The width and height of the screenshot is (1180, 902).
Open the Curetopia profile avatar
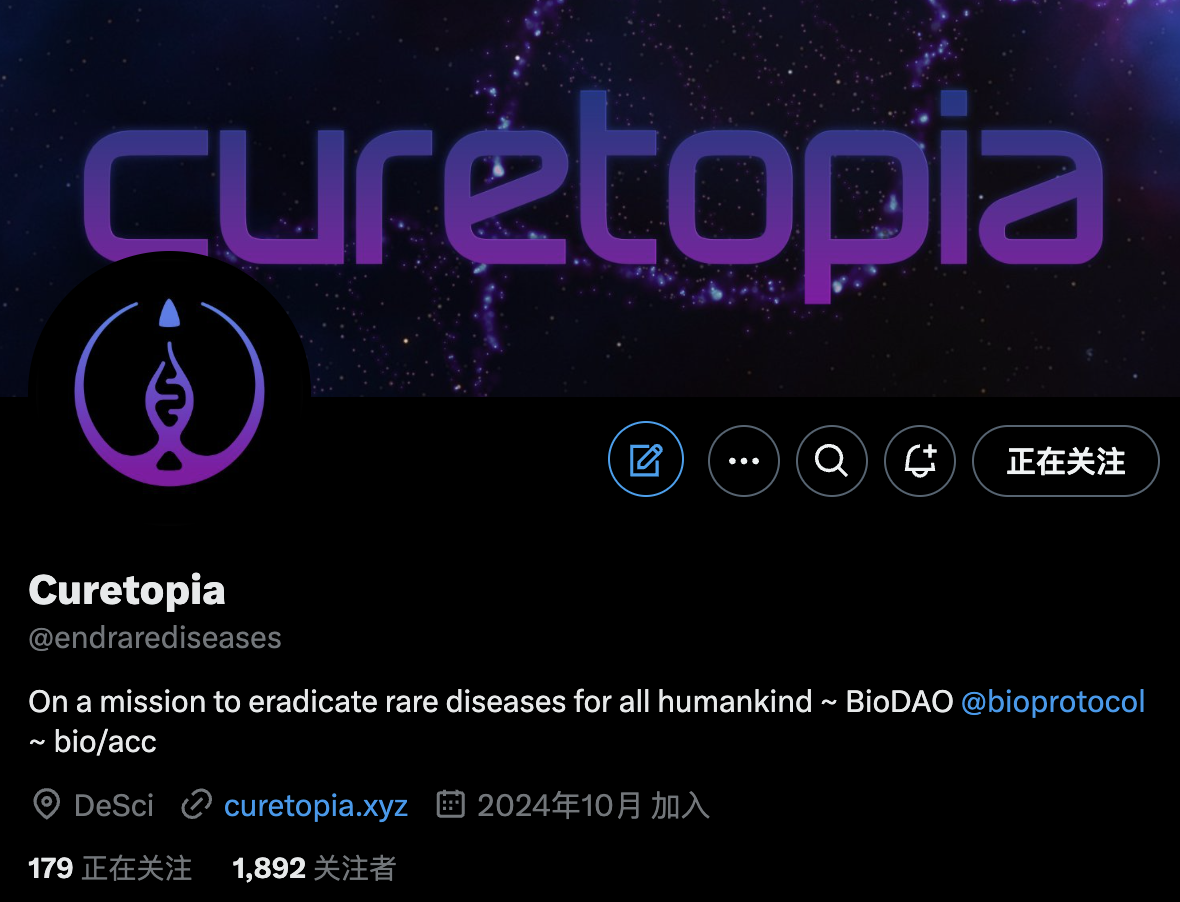click(x=169, y=392)
